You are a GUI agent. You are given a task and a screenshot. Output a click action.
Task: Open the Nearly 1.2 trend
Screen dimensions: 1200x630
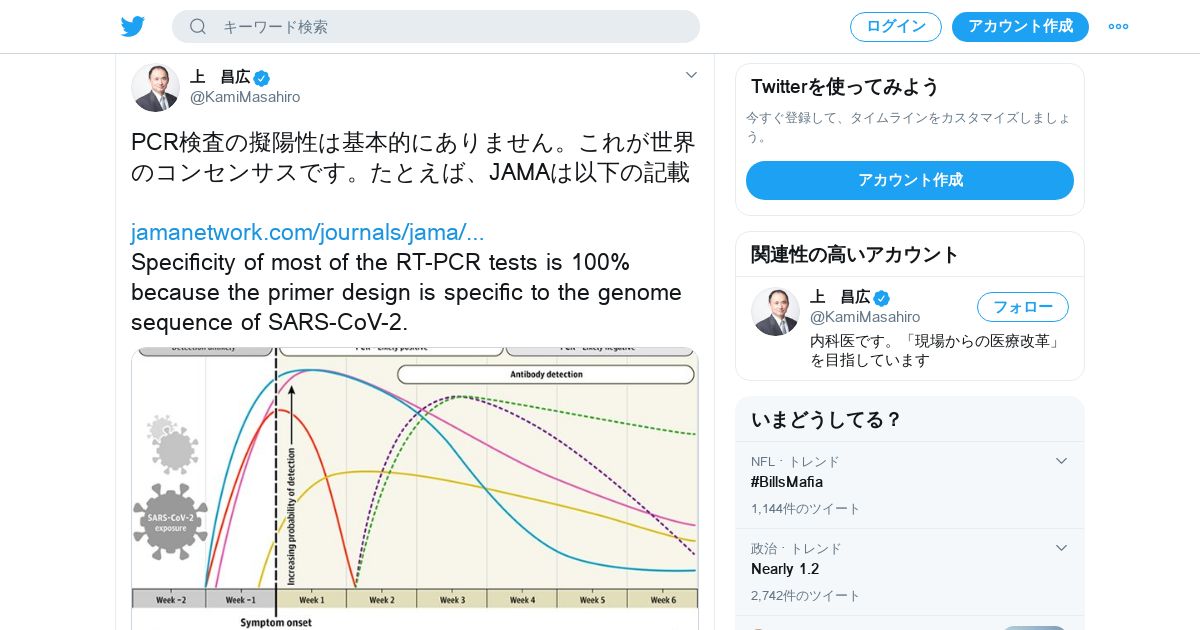[x=785, y=569]
